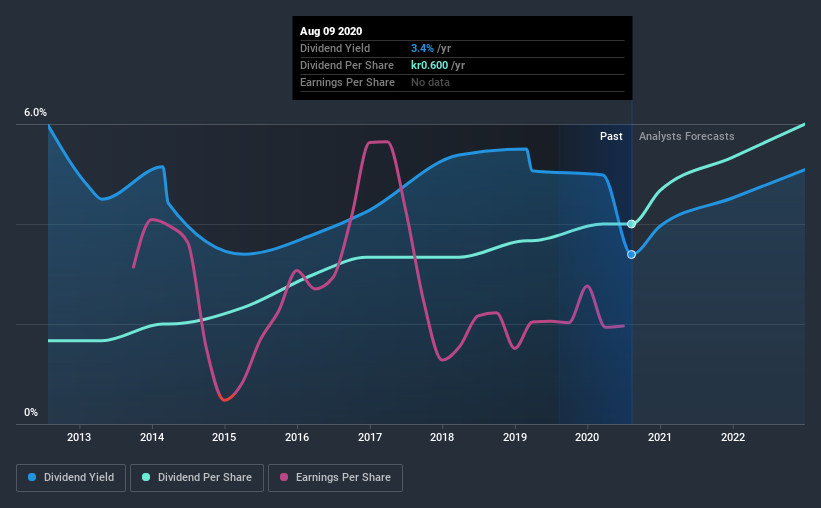This screenshot has height=508, width=821.
Task: Click the No data earnings value in tooltip
Action: [430, 82]
